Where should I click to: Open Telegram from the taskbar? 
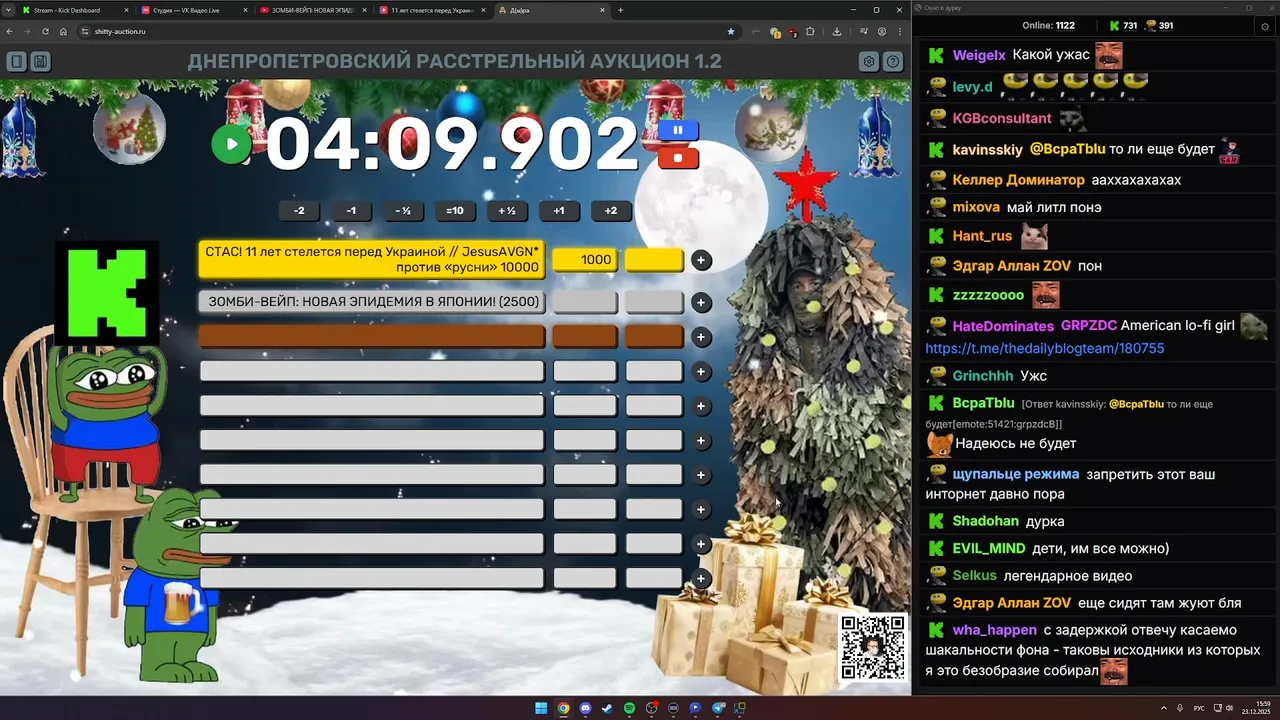pos(718,708)
